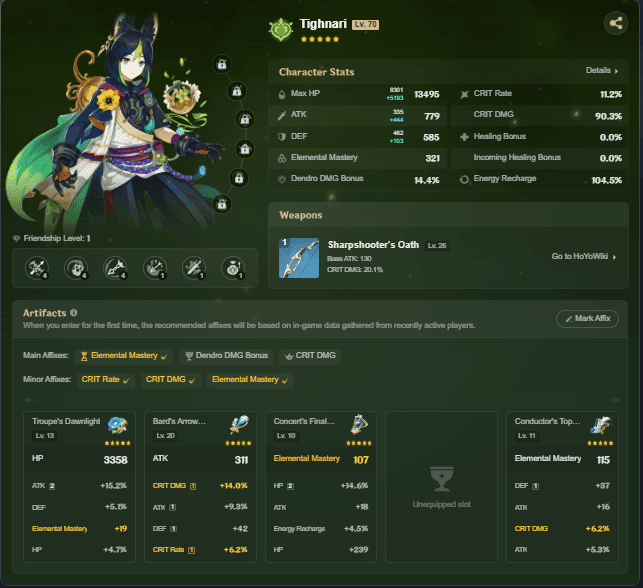Click the Artifacts info icon

click(74, 313)
